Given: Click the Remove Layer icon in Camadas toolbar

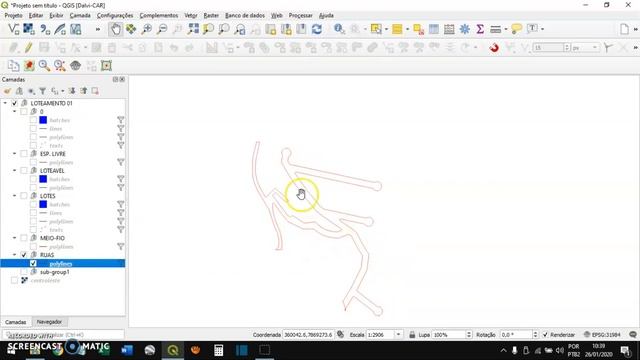Looking at the screenshot, I should 95,91.
